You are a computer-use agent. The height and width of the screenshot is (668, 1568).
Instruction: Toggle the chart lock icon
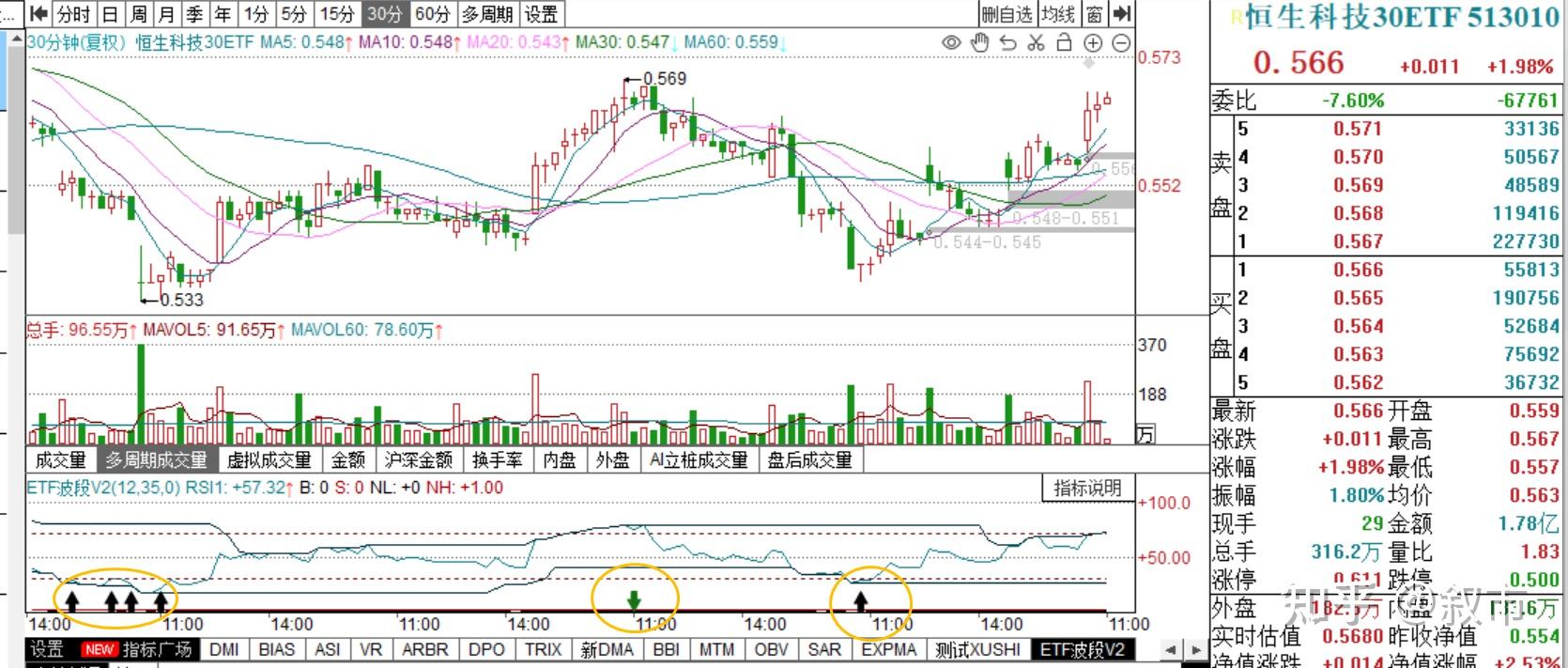click(1064, 42)
